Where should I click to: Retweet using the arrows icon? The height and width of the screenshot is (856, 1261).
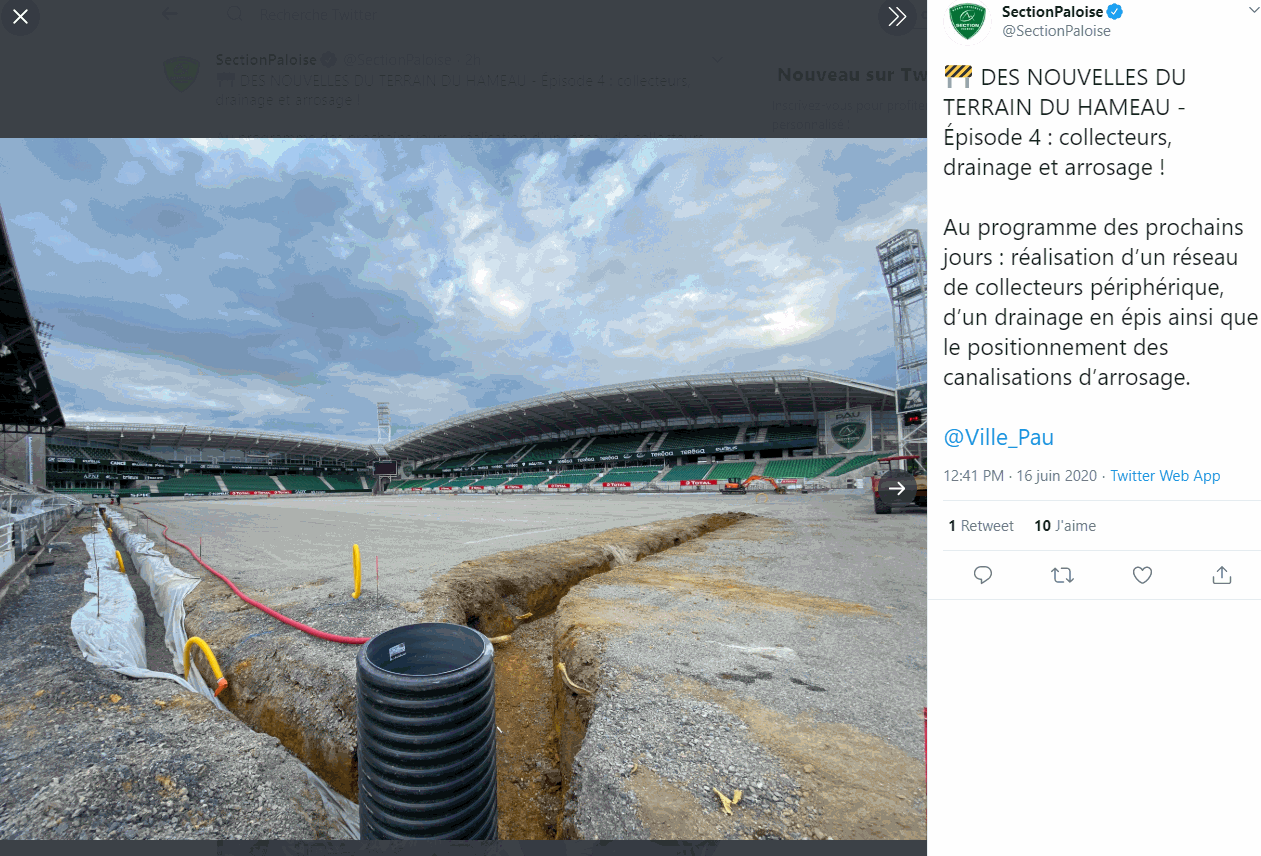tap(1062, 575)
